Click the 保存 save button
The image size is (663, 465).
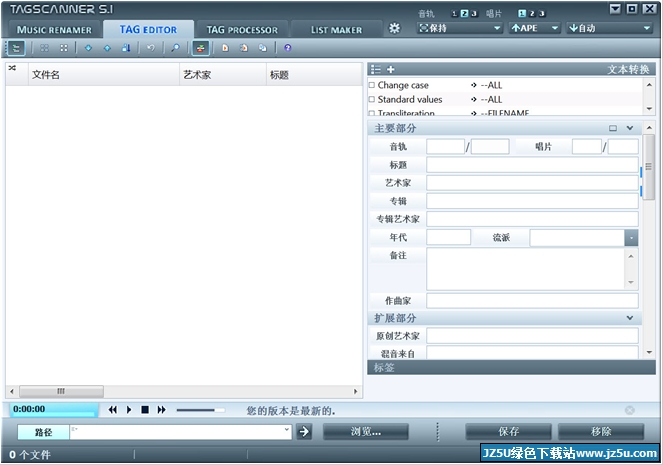(509, 432)
